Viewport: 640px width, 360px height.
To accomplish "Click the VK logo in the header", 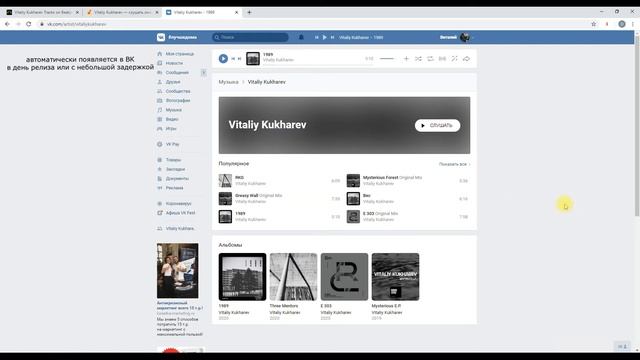I will click(x=161, y=37).
